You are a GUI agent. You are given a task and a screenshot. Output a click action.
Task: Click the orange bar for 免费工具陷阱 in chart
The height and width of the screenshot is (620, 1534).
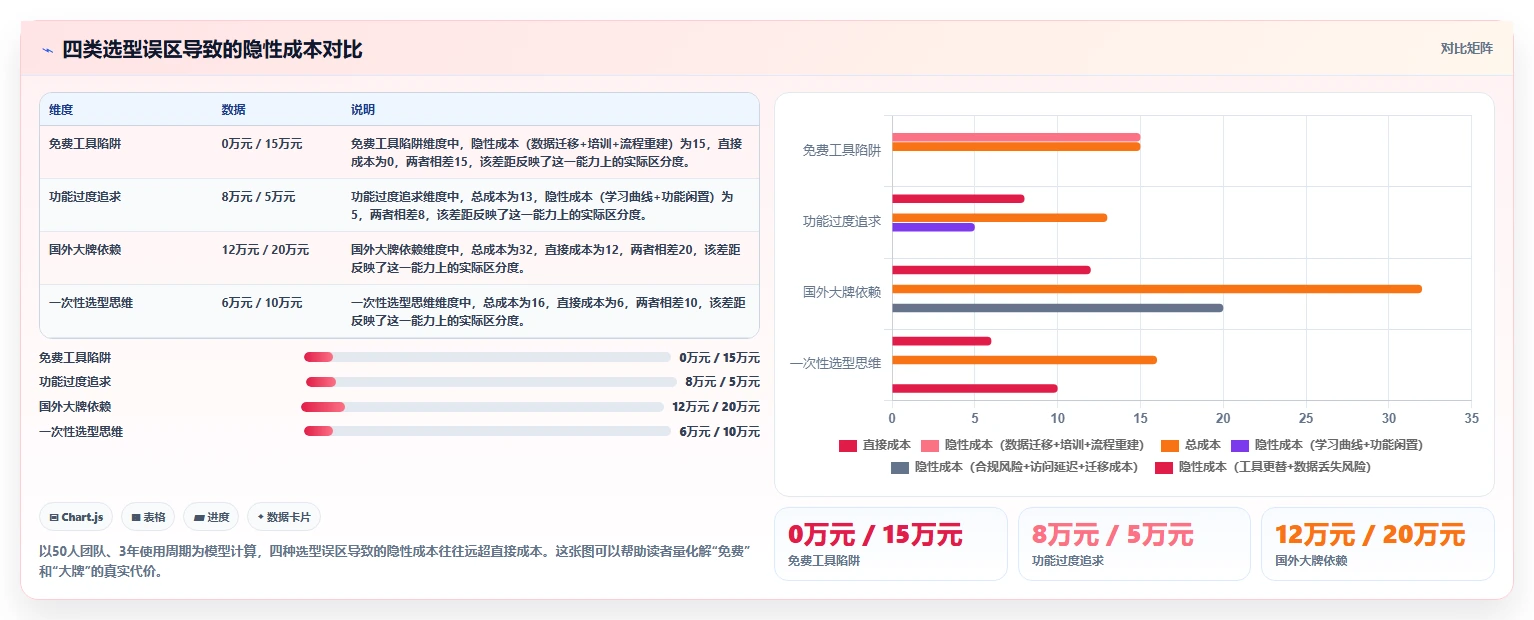[1016, 147]
